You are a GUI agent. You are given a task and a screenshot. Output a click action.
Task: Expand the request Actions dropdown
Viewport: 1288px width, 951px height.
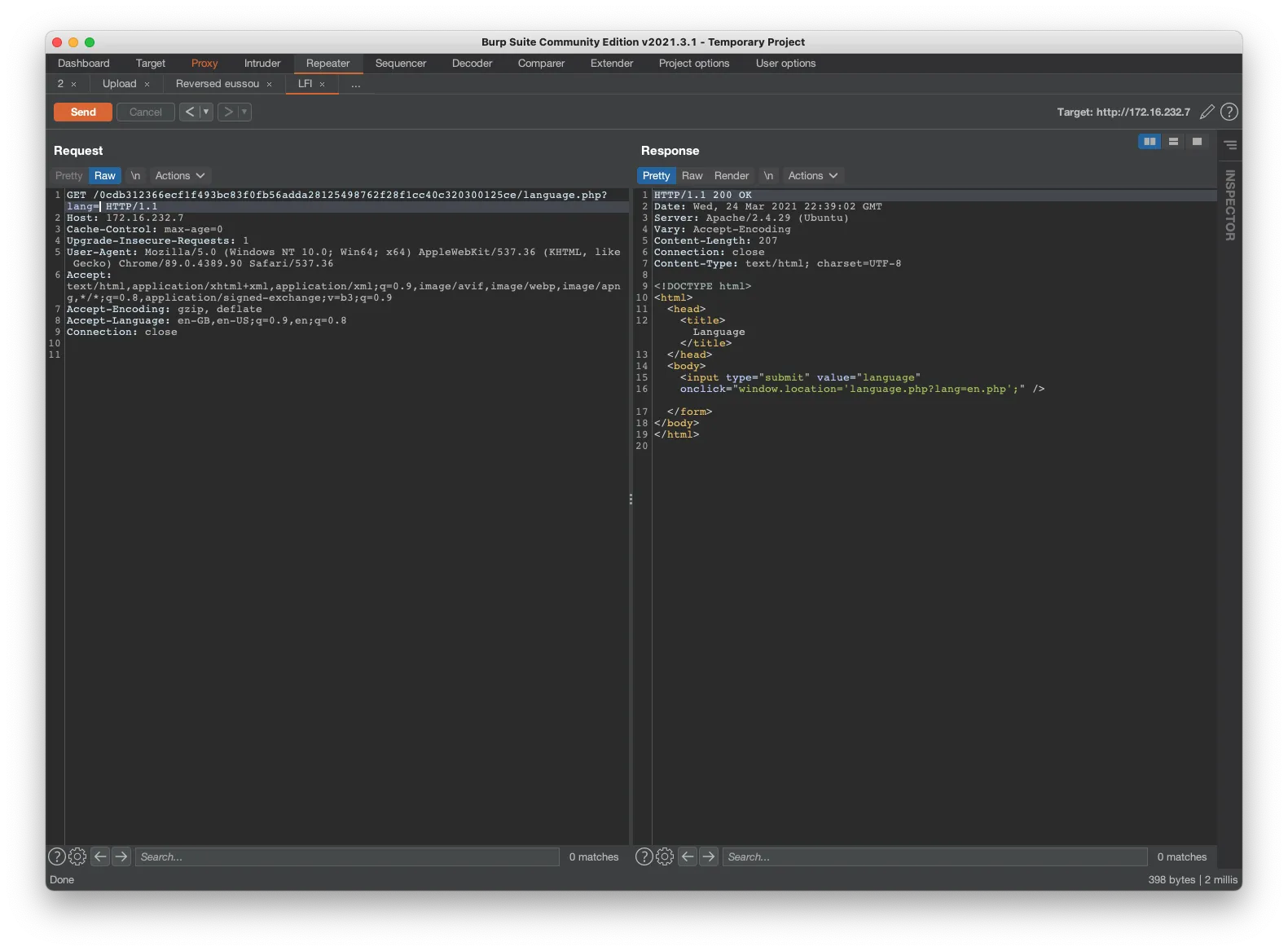point(179,175)
